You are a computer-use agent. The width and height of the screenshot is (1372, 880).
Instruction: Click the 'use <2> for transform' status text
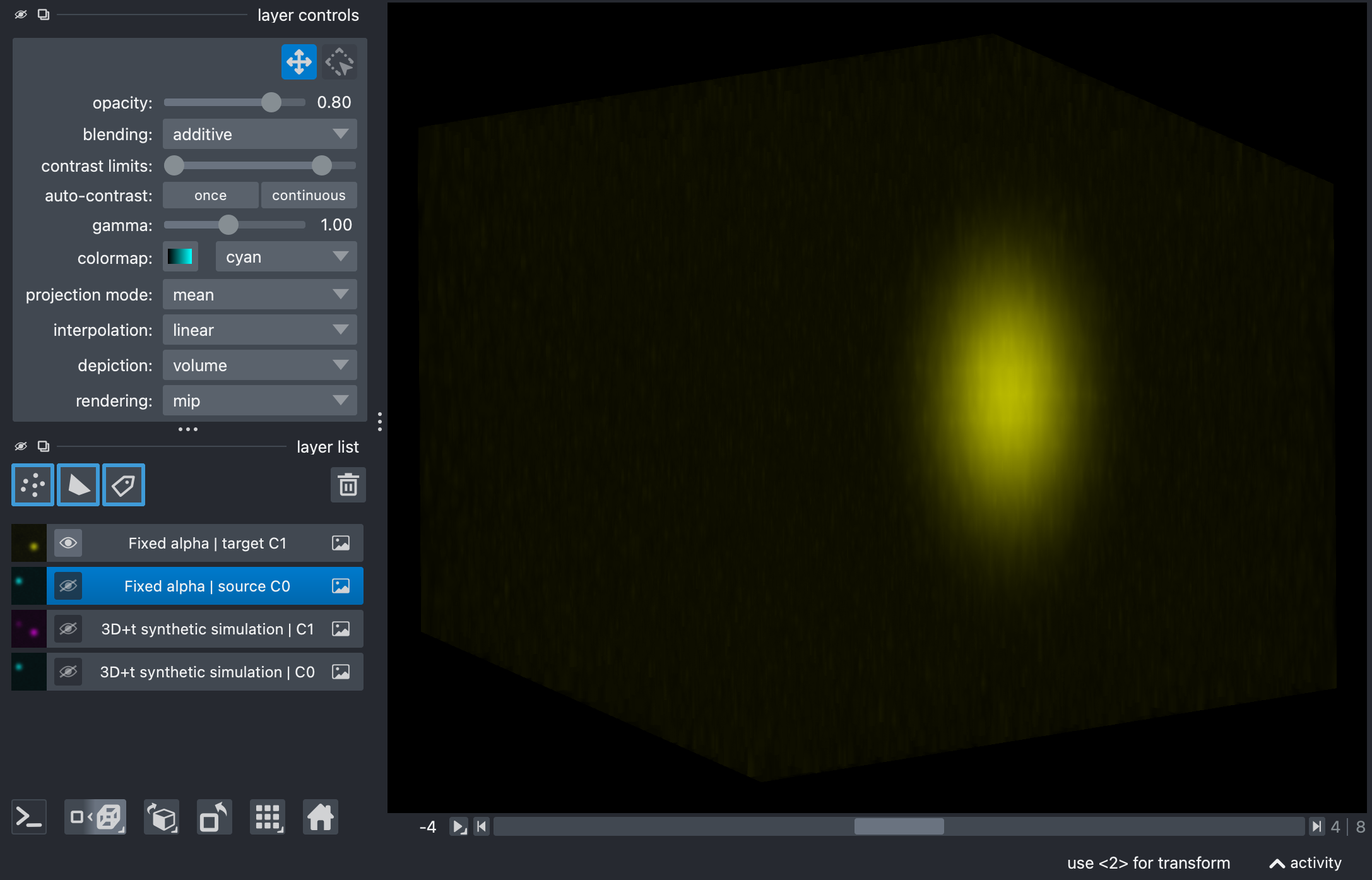(x=1149, y=863)
